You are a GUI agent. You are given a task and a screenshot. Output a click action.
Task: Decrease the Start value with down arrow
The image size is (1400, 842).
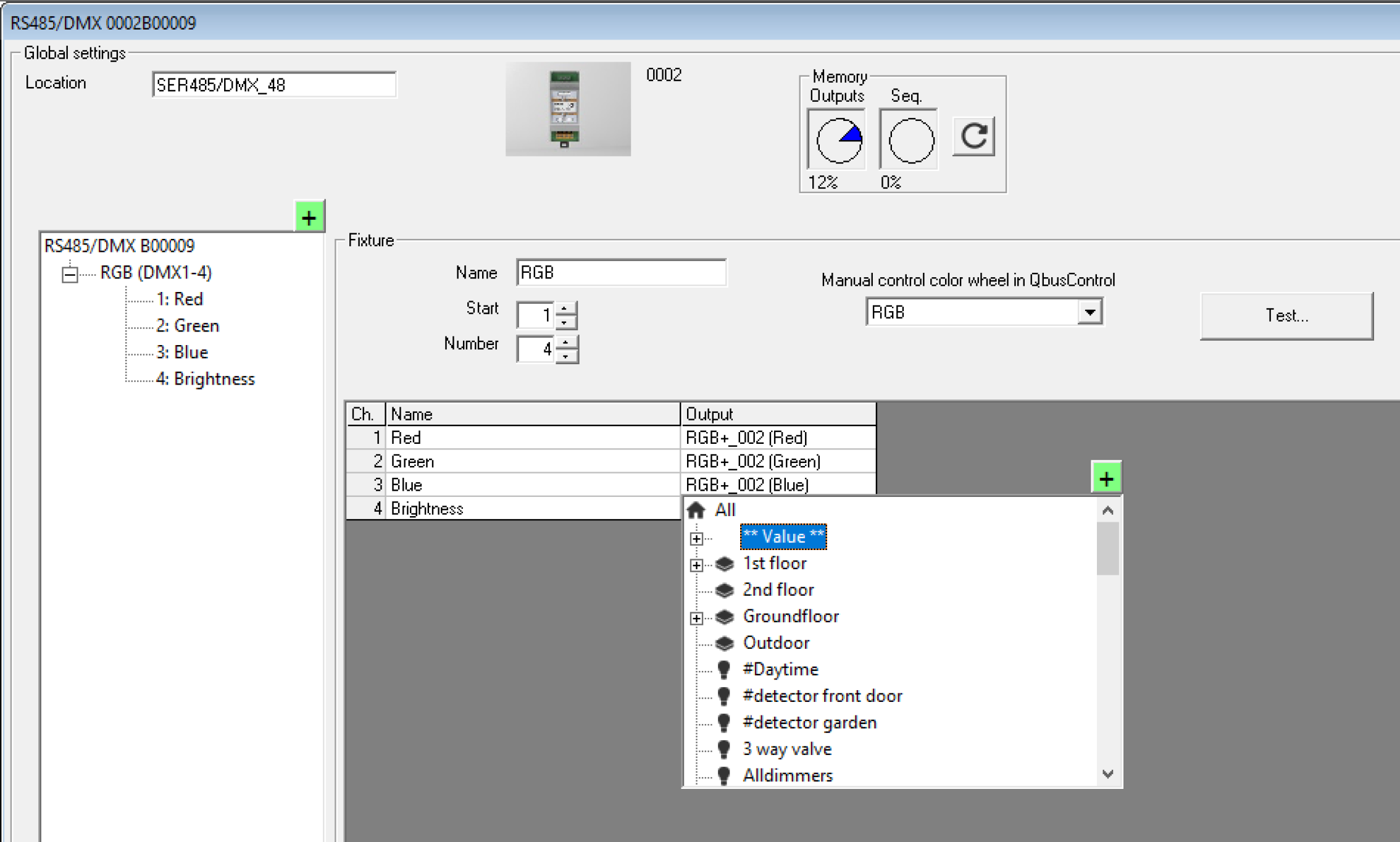(x=565, y=322)
